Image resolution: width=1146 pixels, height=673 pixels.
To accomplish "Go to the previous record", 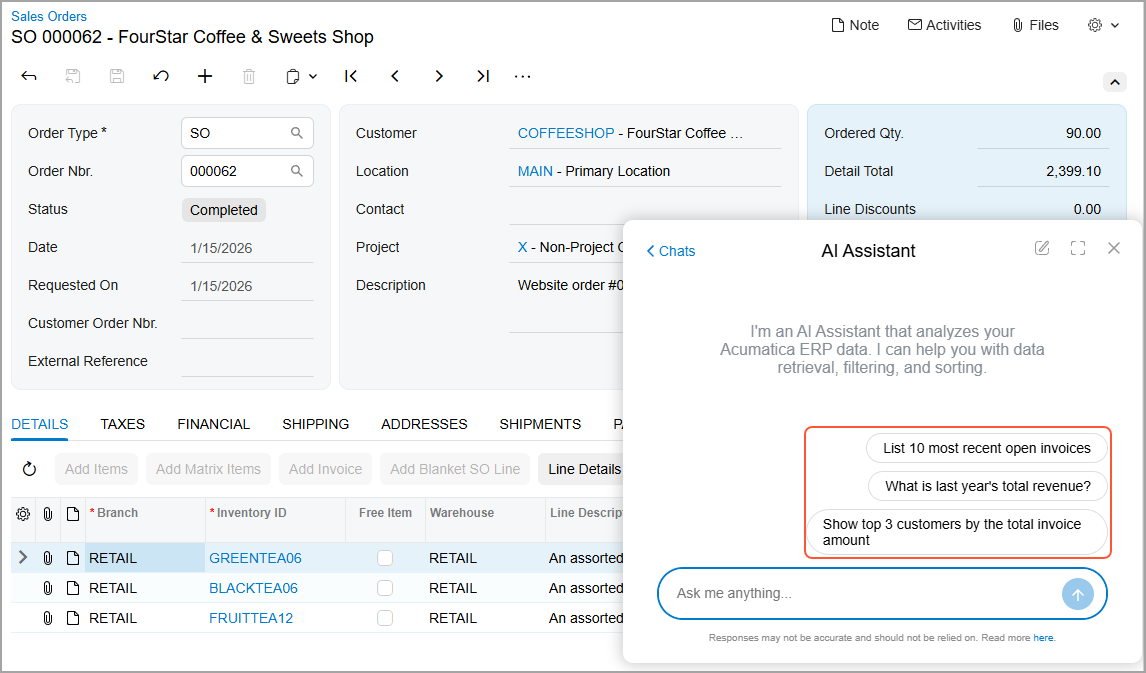I will coord(395,76).
